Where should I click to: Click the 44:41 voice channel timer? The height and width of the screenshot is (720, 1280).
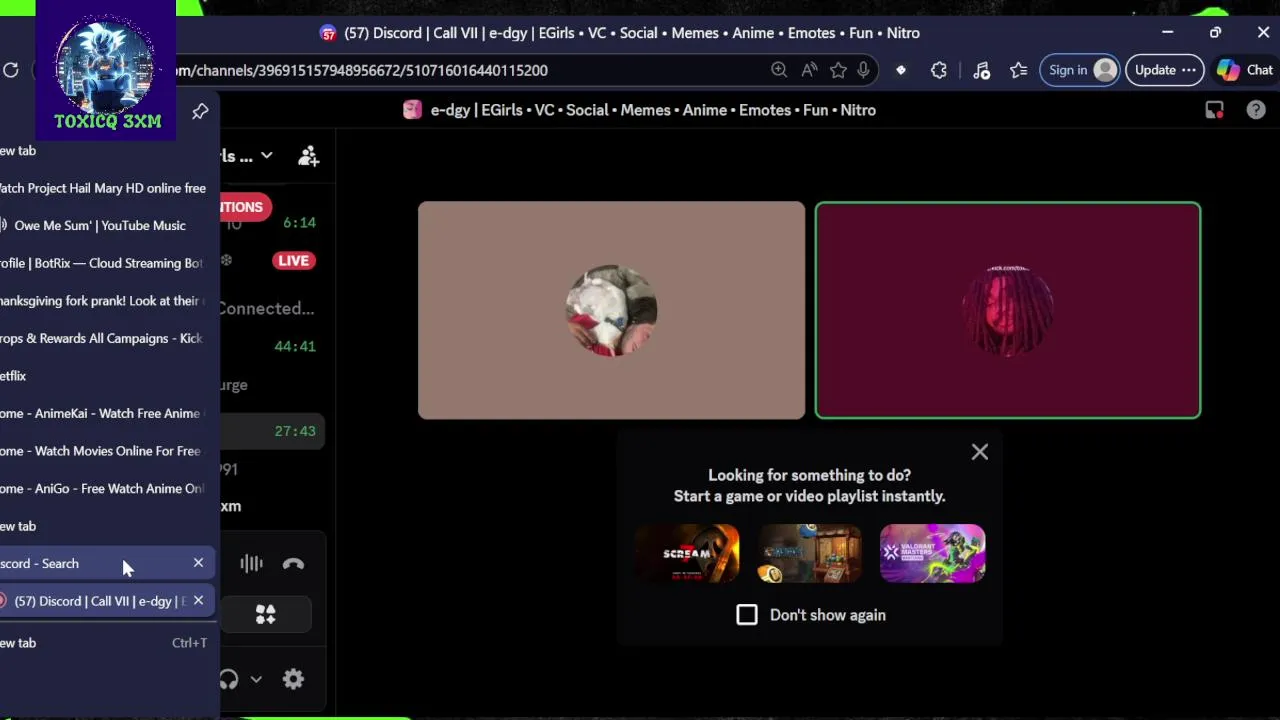coord(295,346)
